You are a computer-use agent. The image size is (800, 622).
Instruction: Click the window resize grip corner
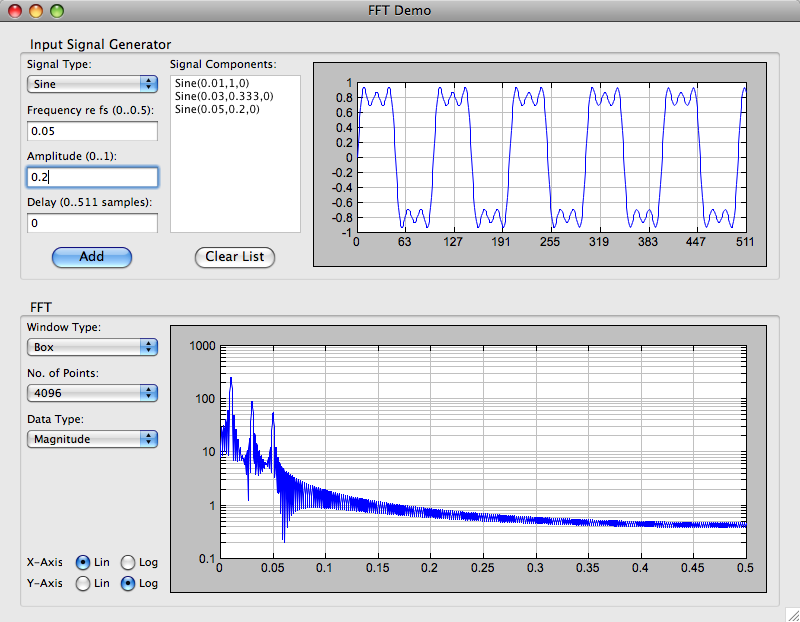click(791, 613)
